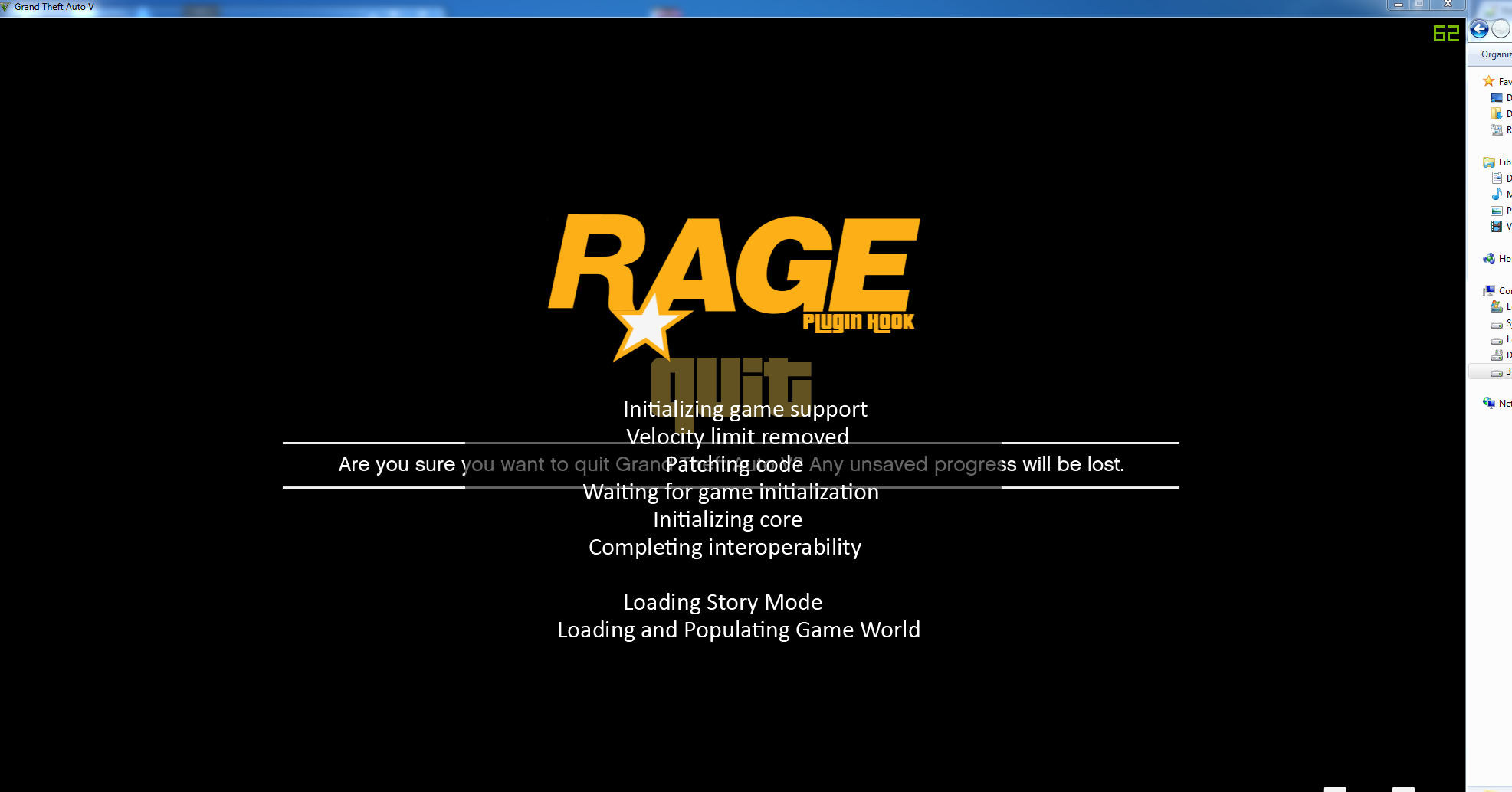Select the Network icon in Explorer

tap(1489, 404)
